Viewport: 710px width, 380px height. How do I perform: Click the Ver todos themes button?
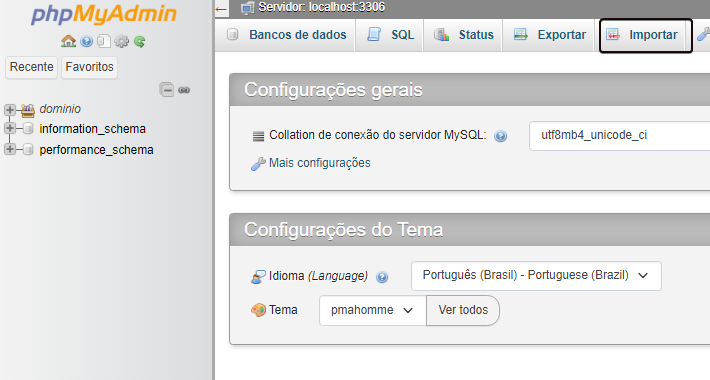(463, 310)
